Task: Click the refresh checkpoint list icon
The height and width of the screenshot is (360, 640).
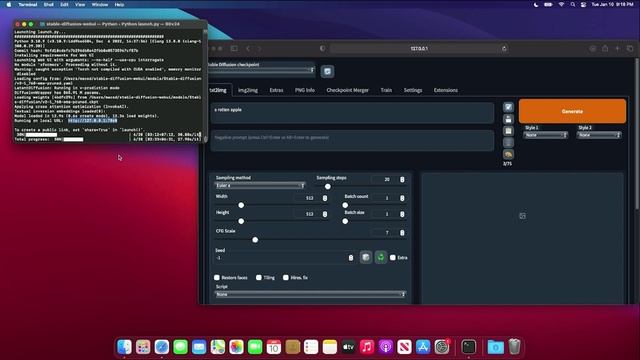Action: [327, 71]
